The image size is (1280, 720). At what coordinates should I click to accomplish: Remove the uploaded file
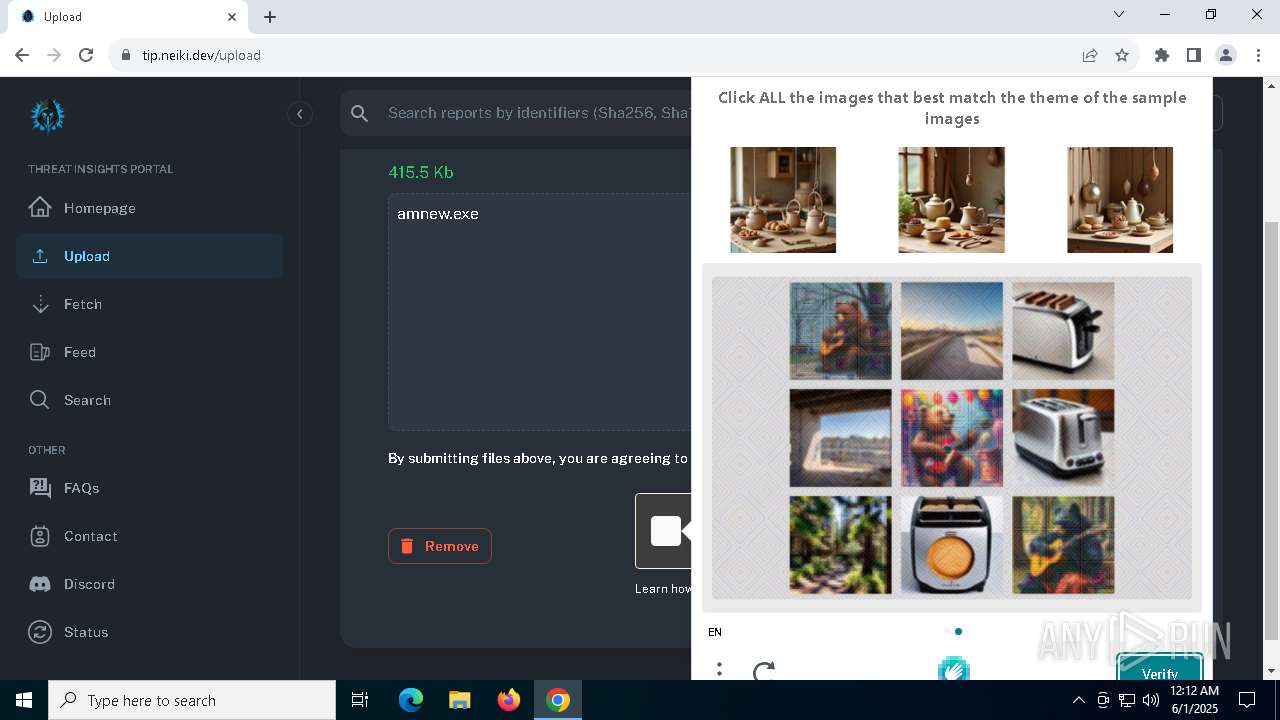coord(440,546)
